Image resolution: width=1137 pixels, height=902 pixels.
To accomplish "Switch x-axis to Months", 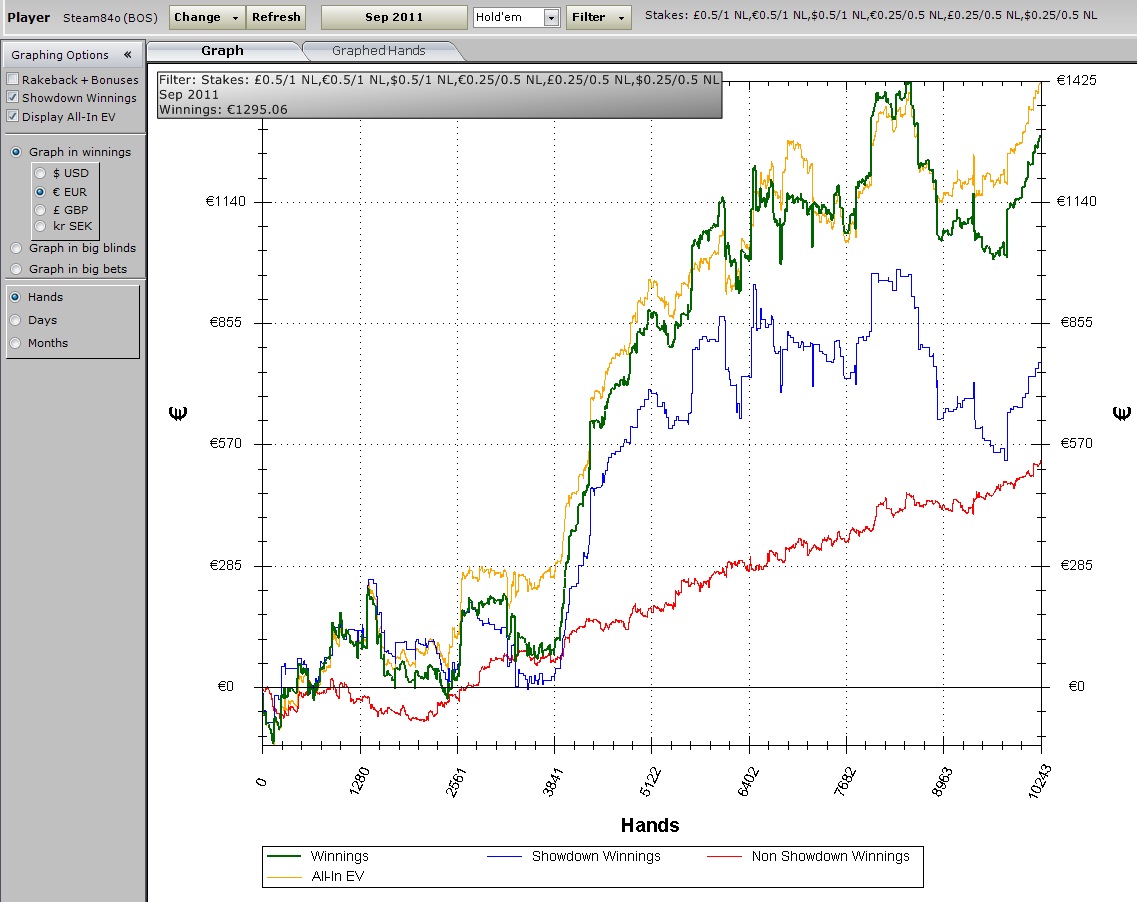I will pos(16,343).
